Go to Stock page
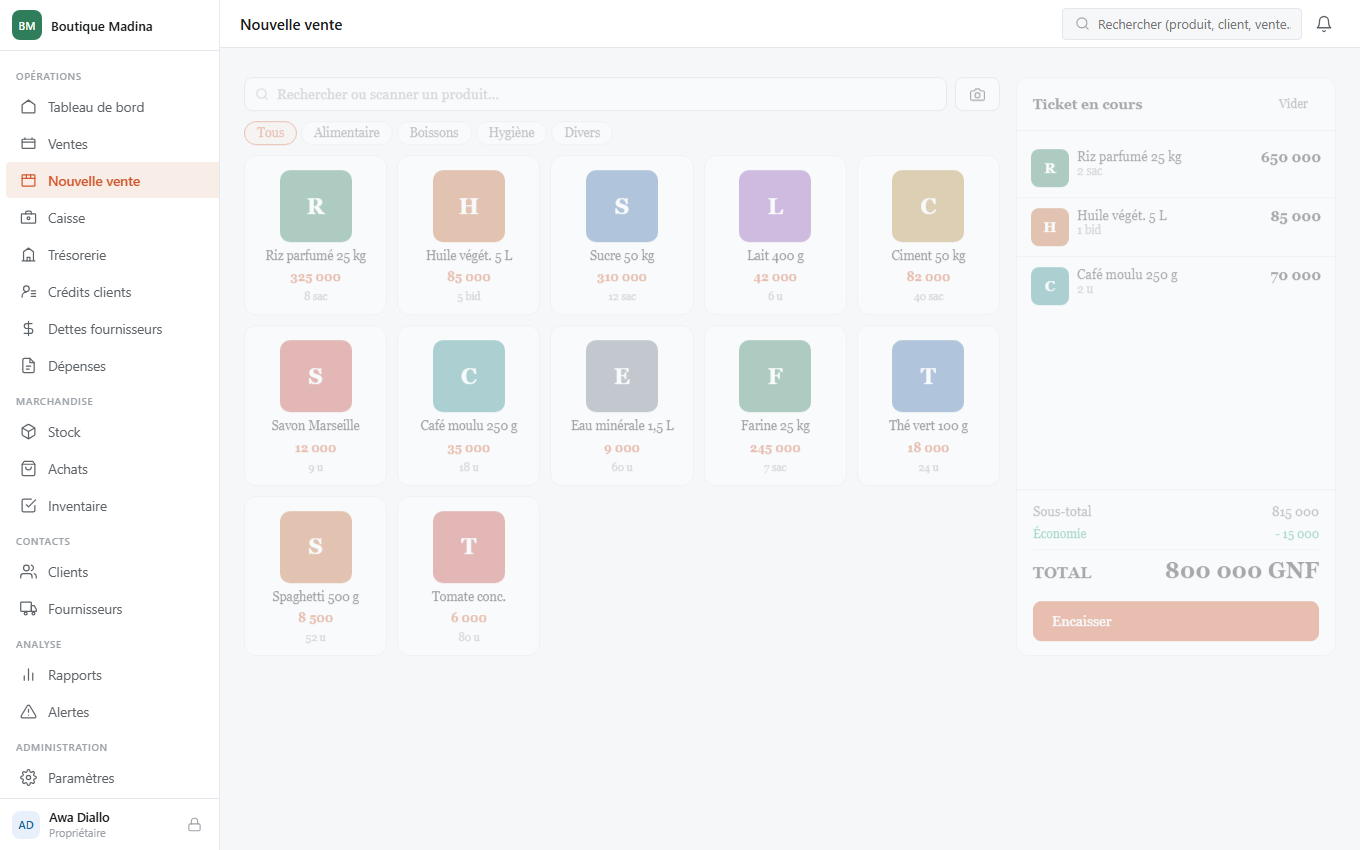The height and width of the screenshot is (850, 1360). click(x=112, y=432)
